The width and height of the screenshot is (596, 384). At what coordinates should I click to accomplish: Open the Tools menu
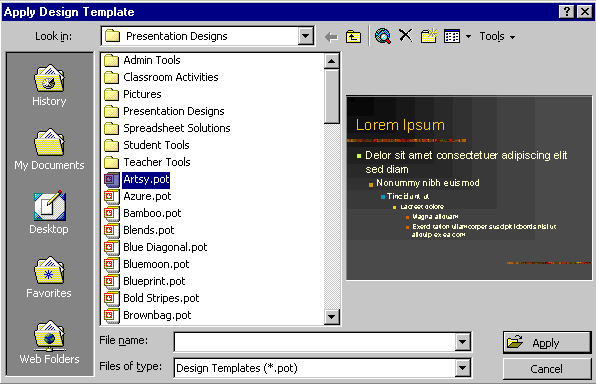(497, 36)
